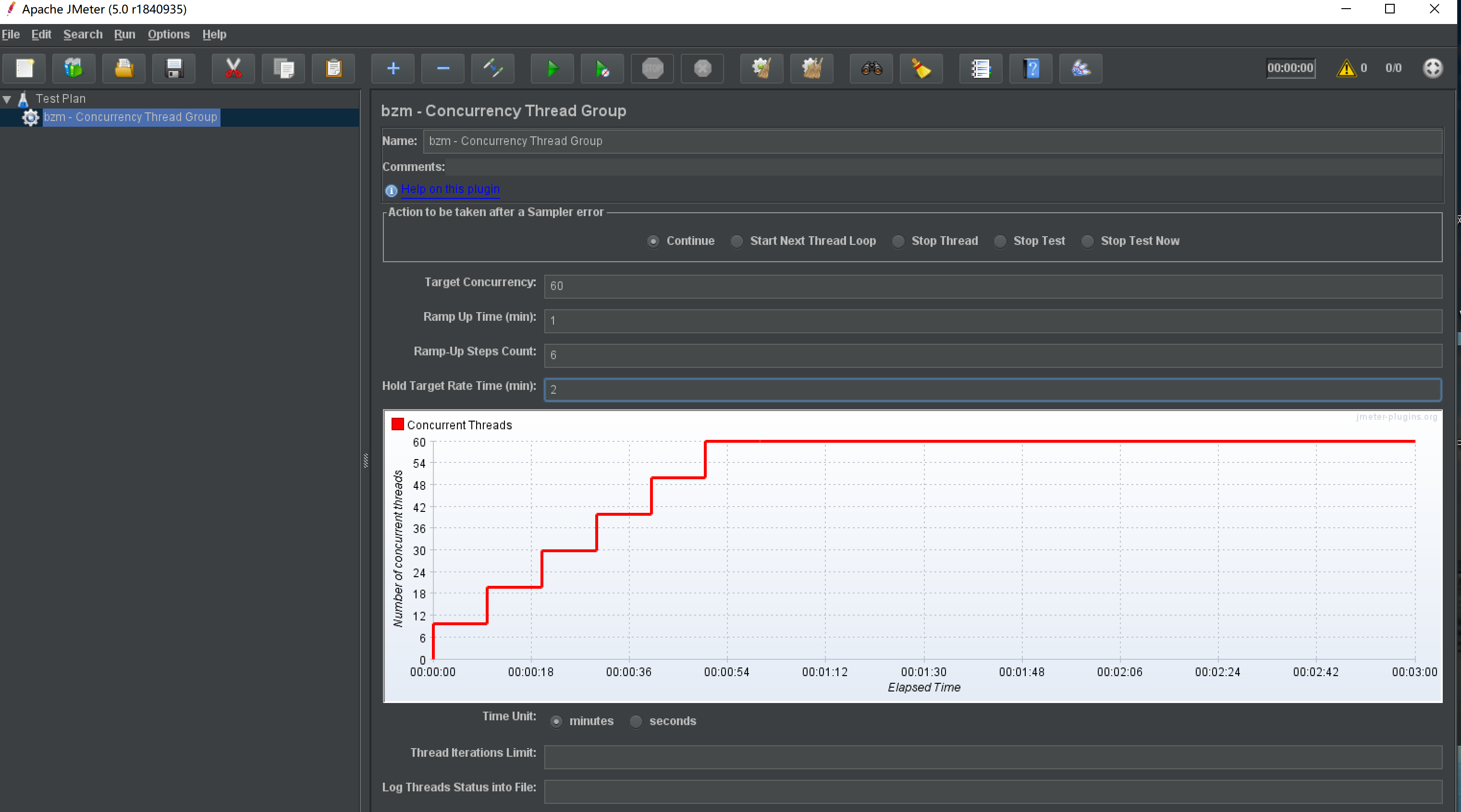Open the Options menu
Viewport: 1461px width, 812px height.
click(x=169, y=35)
